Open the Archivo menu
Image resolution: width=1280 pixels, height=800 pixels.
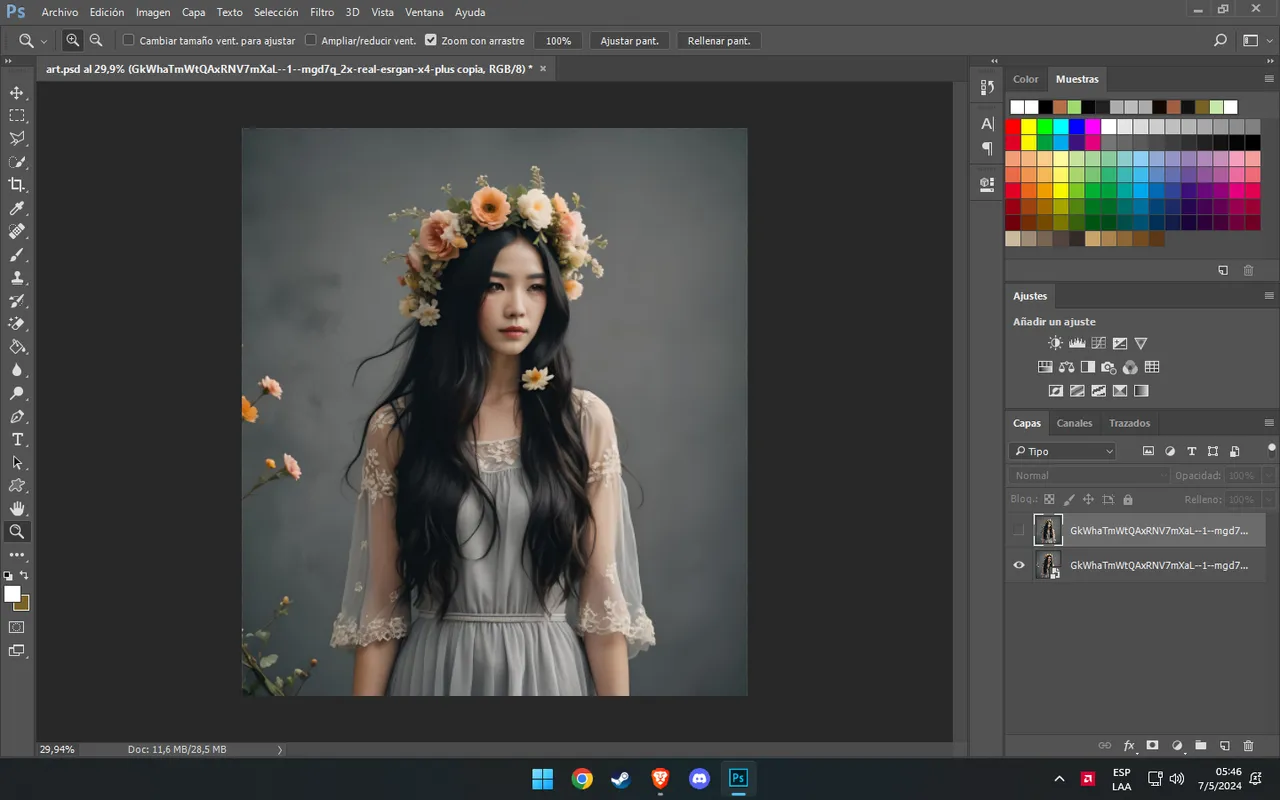pyautogui.click(x=60, y=12)
